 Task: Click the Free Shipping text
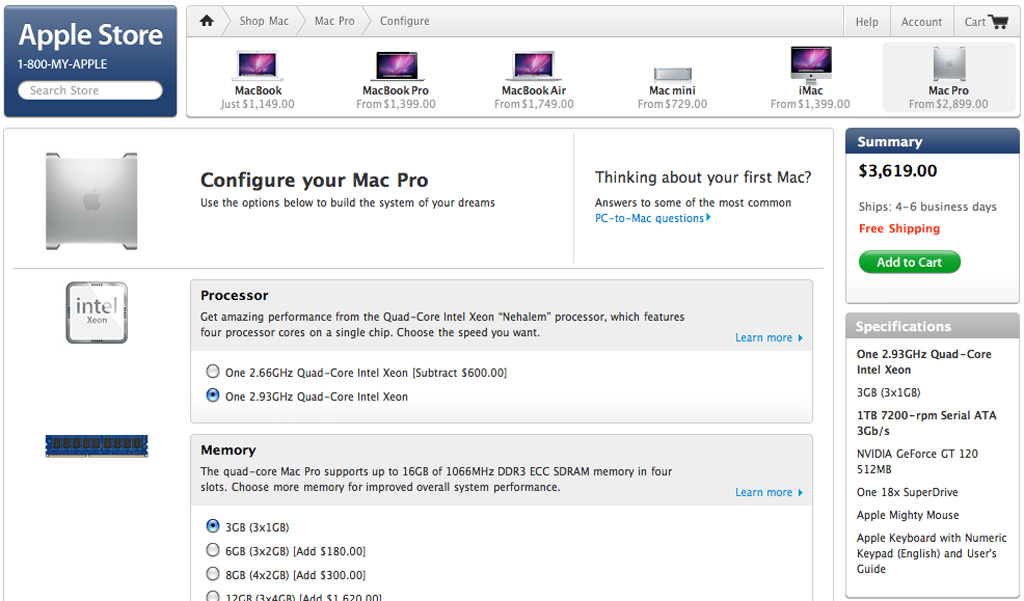click(899, 229)
